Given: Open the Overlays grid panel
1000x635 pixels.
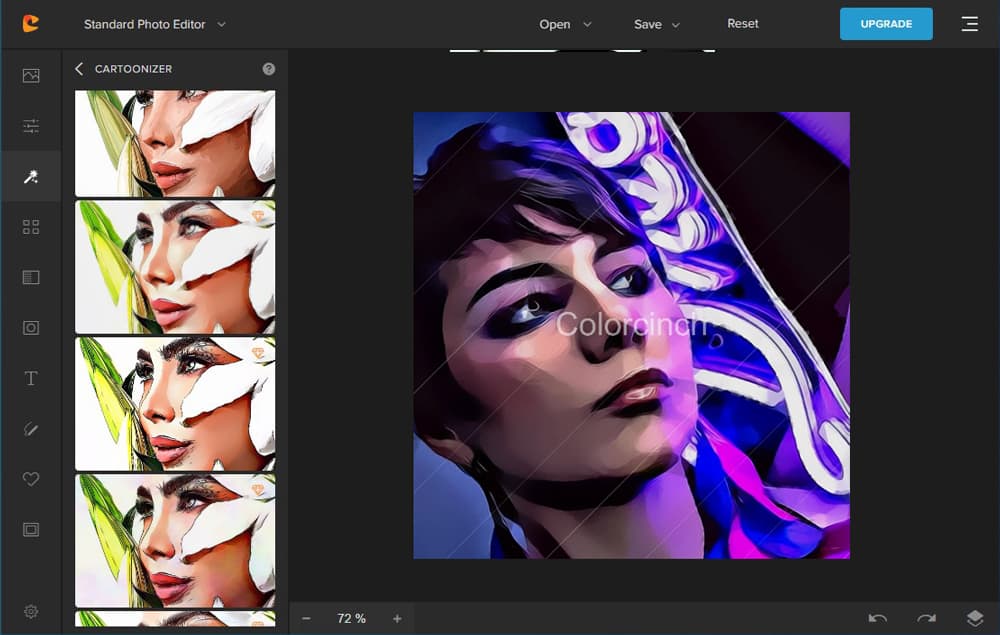Looking at the screenshot, I should click(x=31, y=227).
